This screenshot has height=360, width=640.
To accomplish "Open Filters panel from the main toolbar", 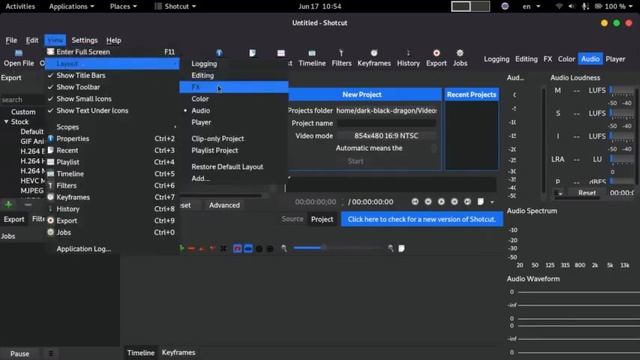I will pos(341,53).
